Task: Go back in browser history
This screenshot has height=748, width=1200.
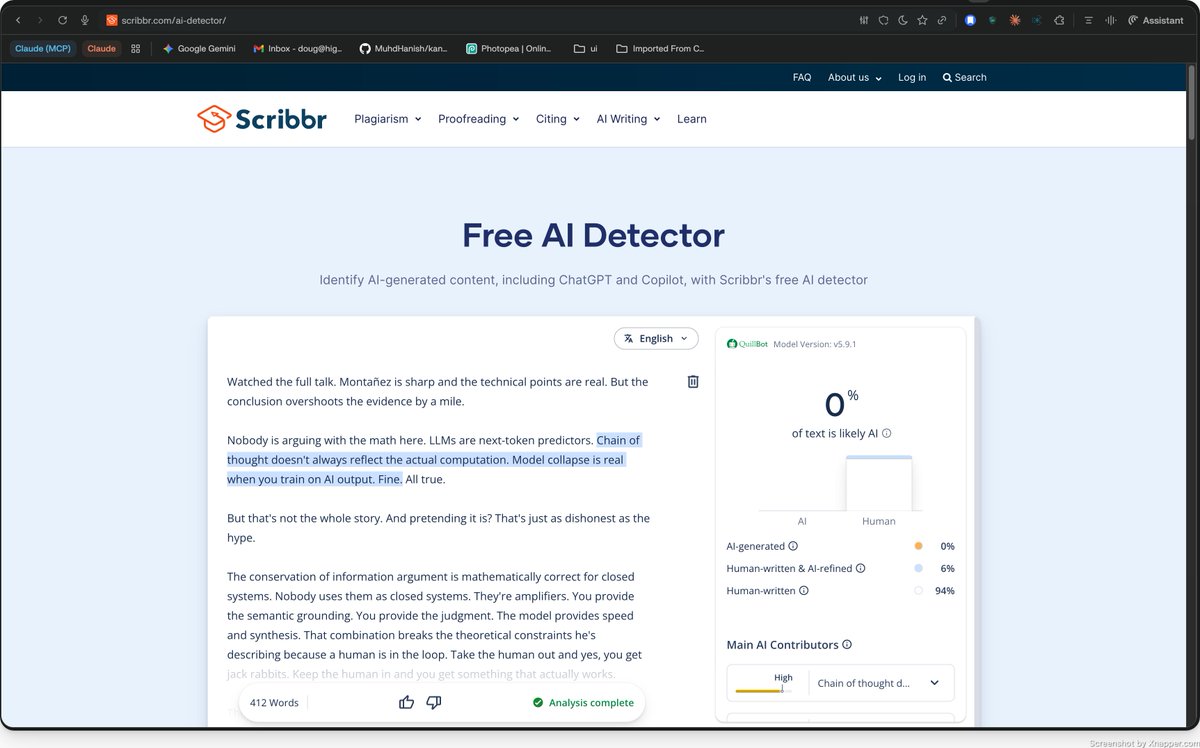Action: [x=18, y=20]
